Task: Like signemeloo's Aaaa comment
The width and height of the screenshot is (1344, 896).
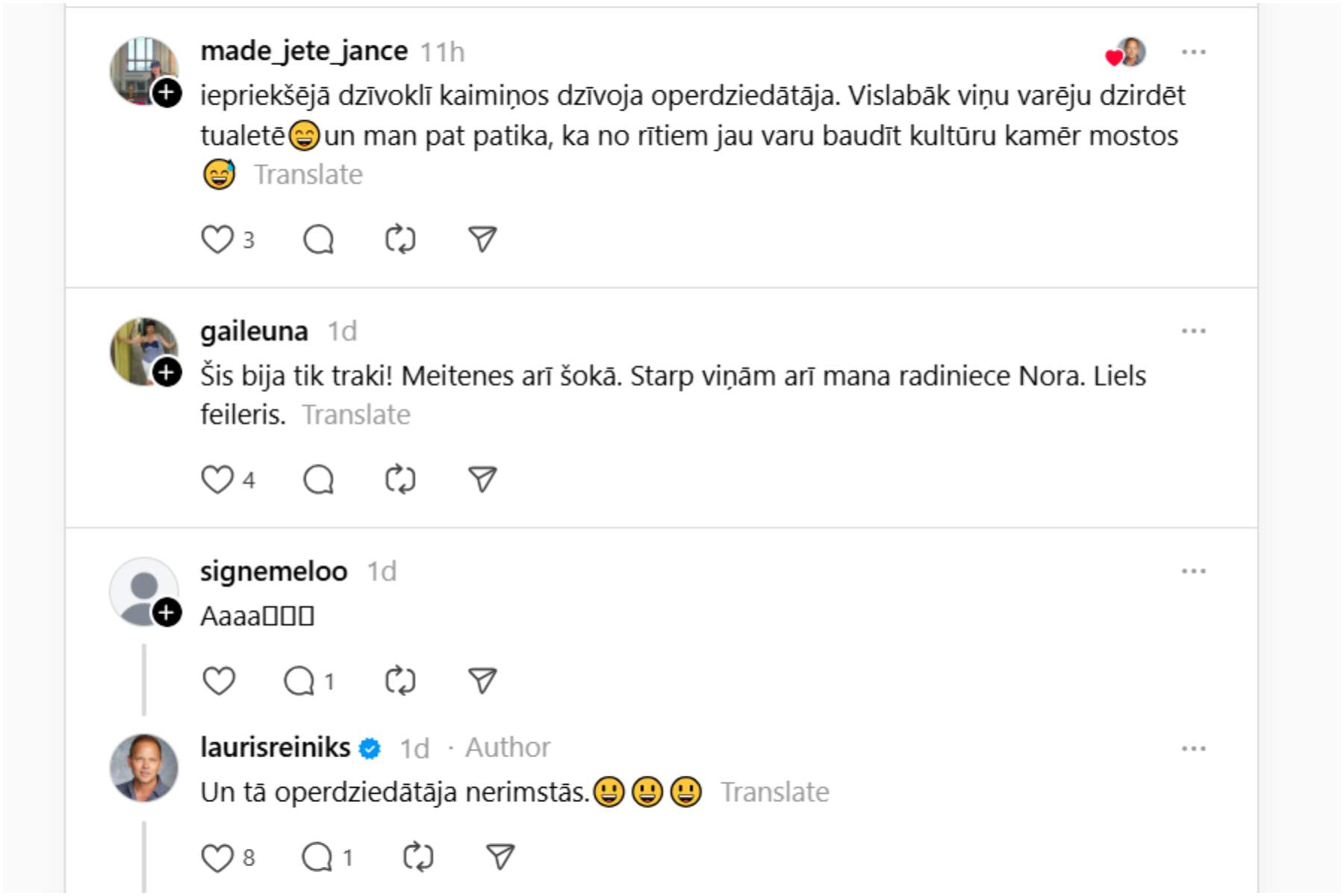Action: tap(218, 681)
